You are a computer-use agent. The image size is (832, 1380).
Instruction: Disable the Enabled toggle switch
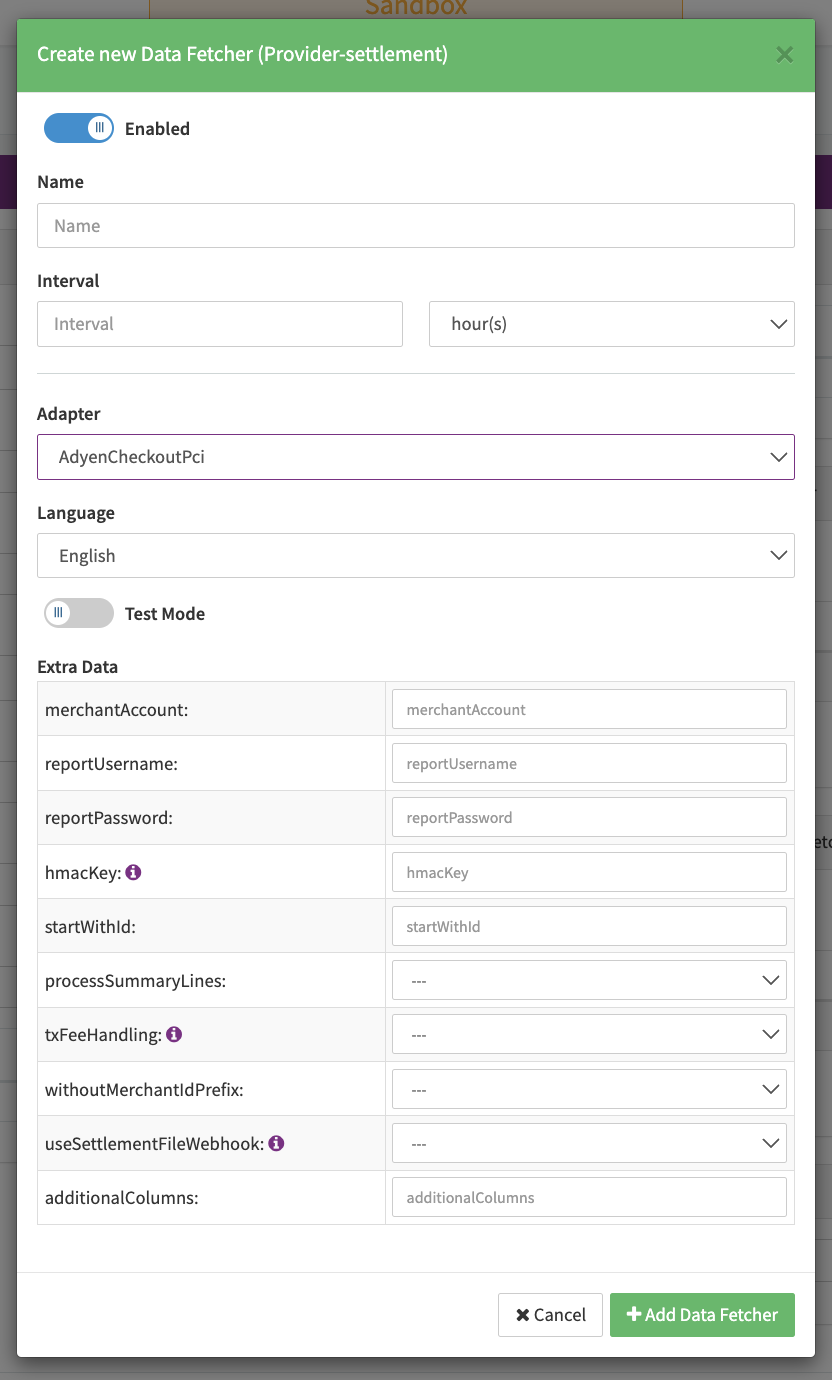79,128
